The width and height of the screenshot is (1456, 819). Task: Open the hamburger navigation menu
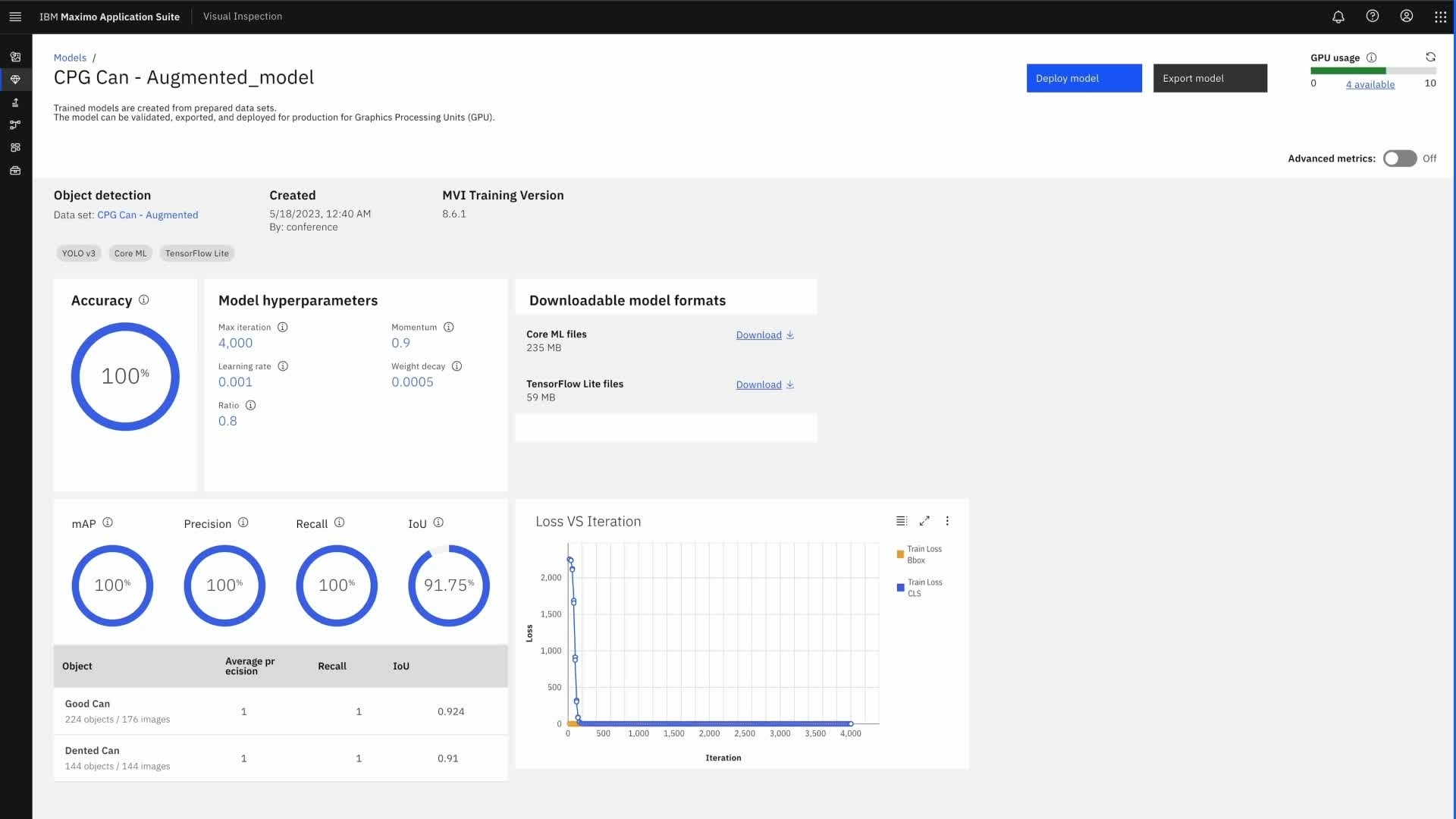(x=15, y=16)
